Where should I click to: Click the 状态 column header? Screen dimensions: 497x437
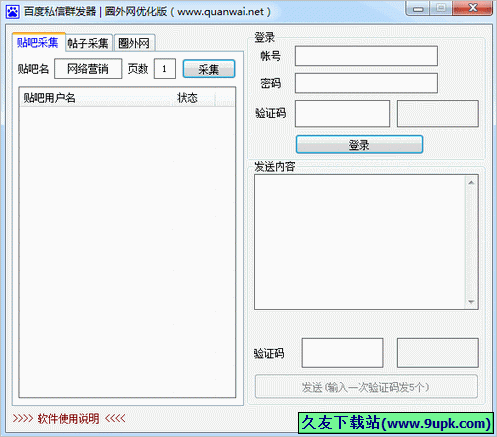[193, 98]
